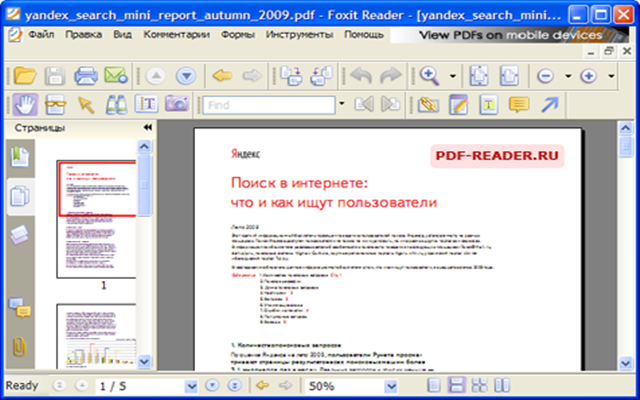Screen dimensions: 640x400
Task: Click the Zoom In plus icon
Action: (x=588, y=76)
